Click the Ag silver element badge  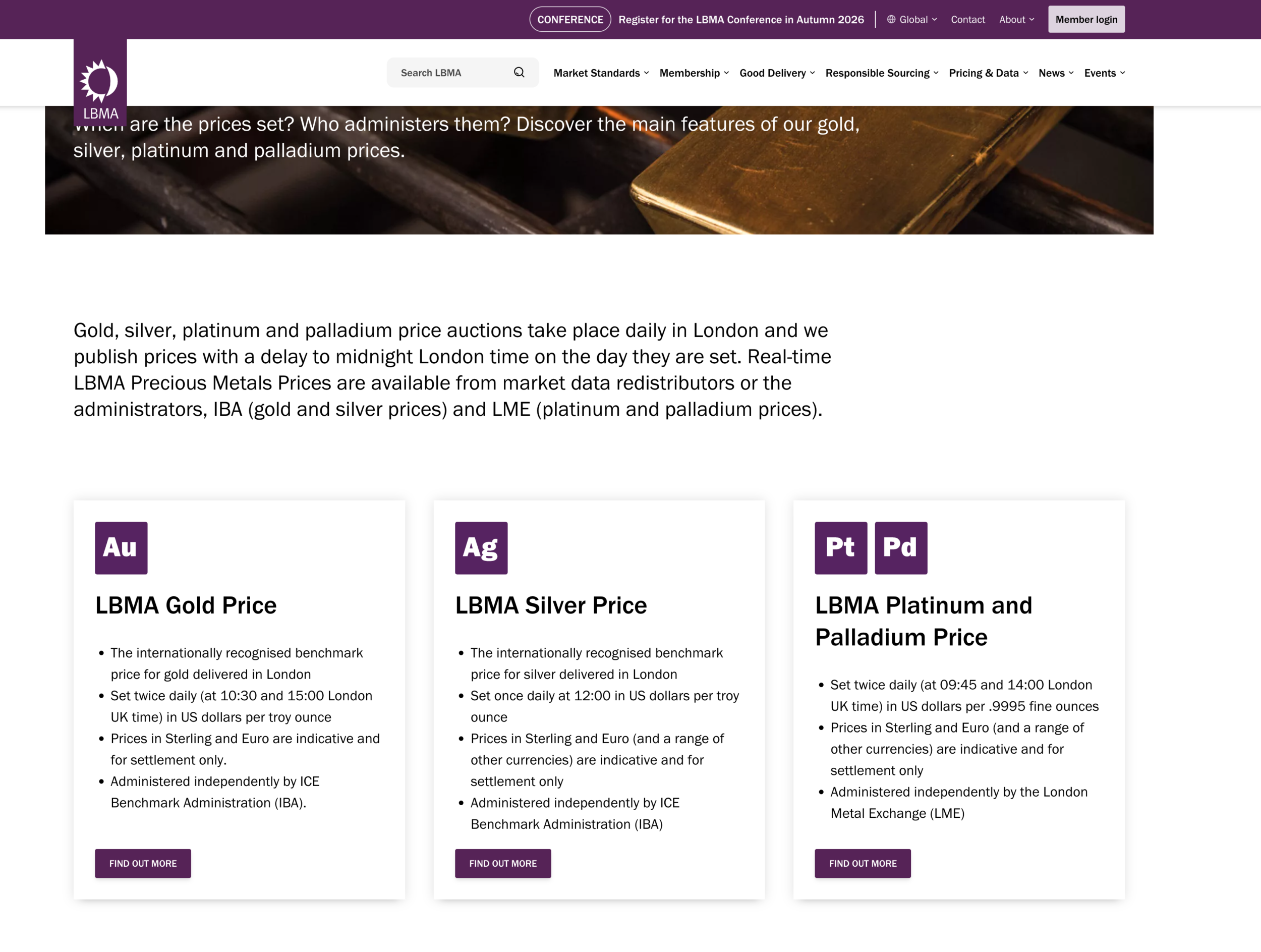[481, 547]
